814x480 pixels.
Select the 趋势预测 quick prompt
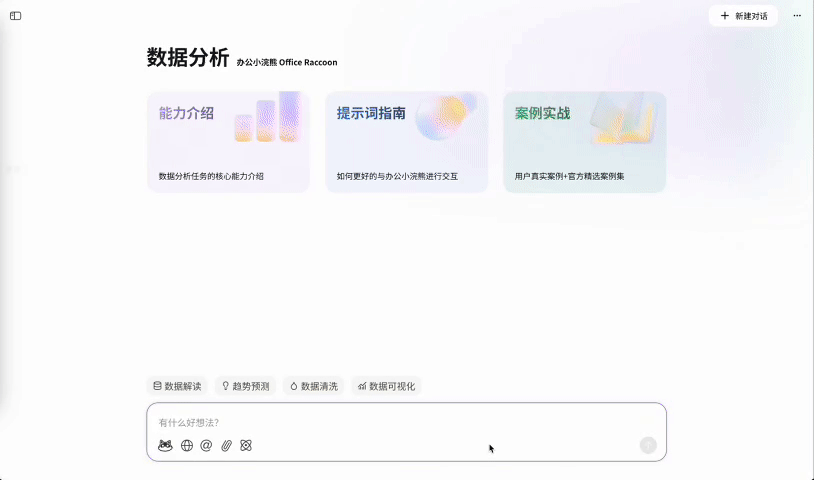pyautogui.click(x=245, y=386)
